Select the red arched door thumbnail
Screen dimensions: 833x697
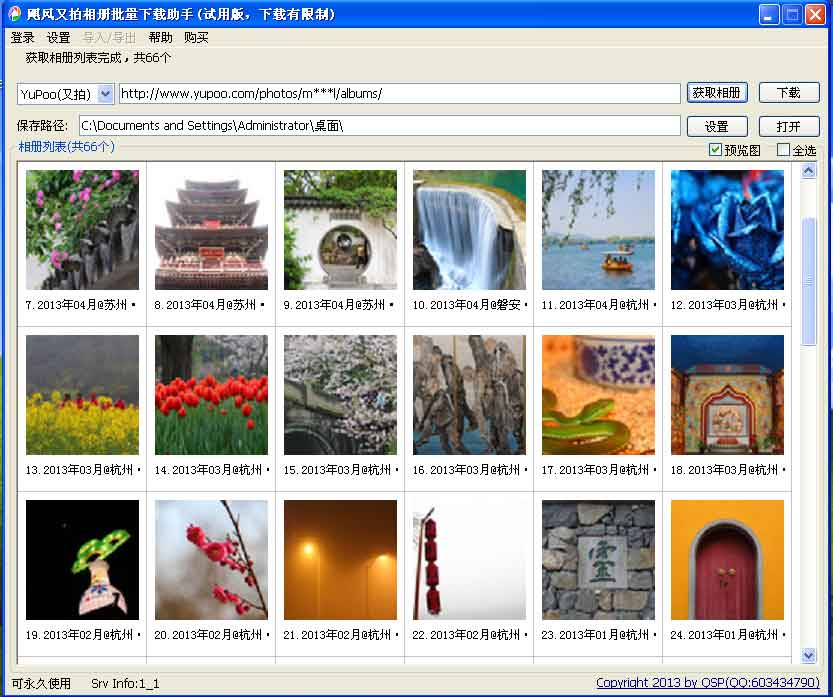(727, 560)
